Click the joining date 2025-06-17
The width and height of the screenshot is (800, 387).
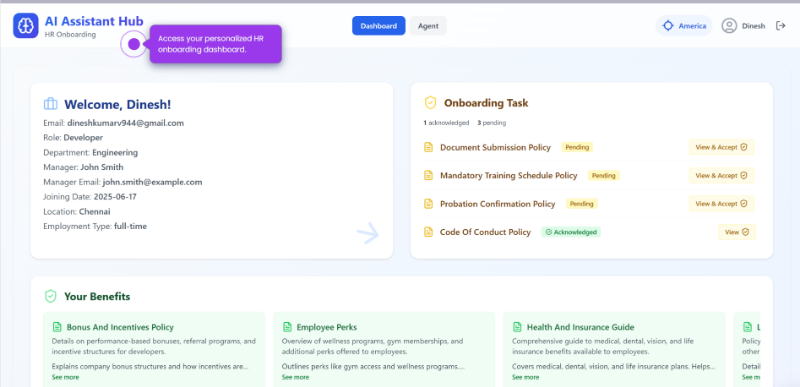pos(115,197)
